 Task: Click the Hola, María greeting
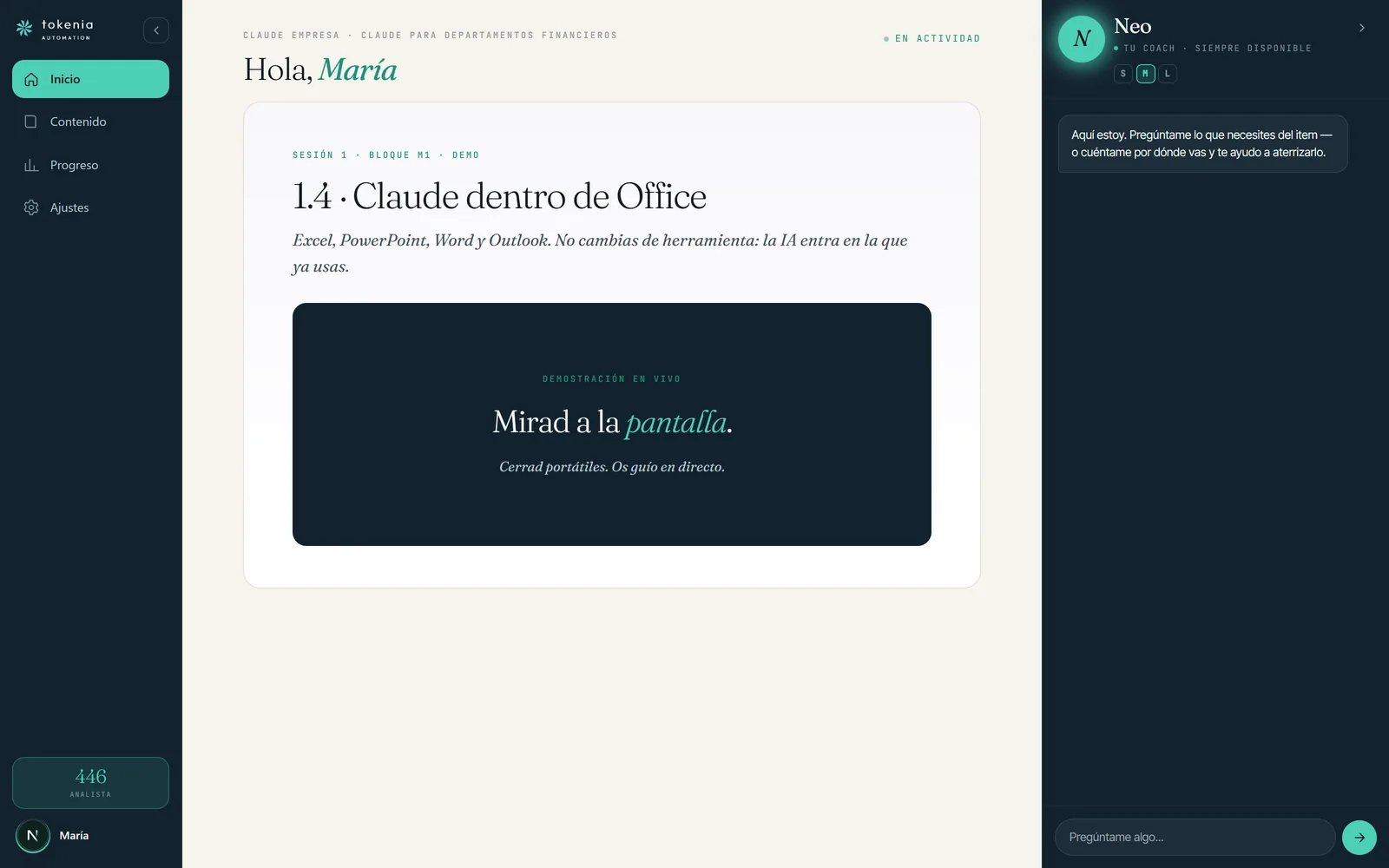point(320,69)
